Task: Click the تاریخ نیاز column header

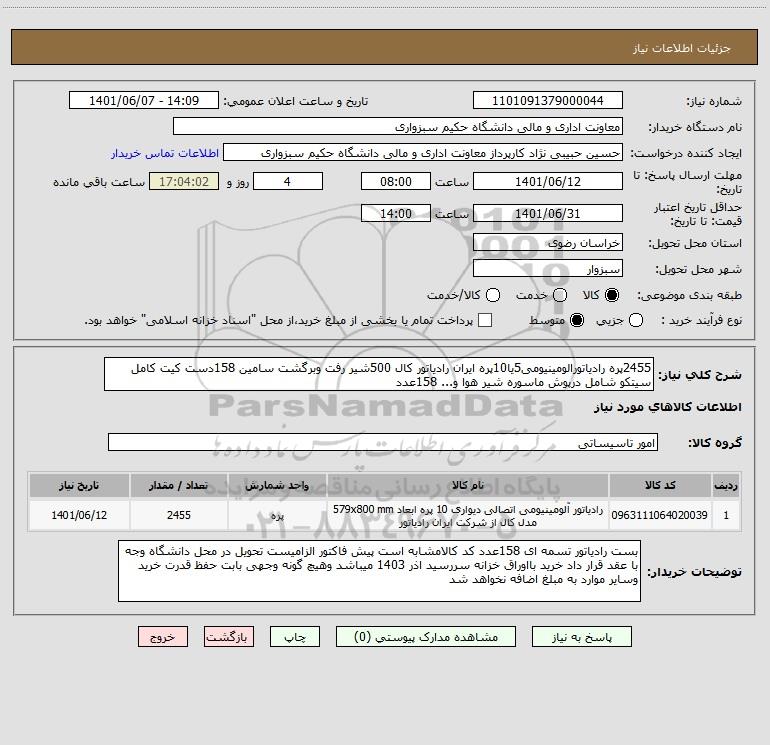Action: coord(79,486)
